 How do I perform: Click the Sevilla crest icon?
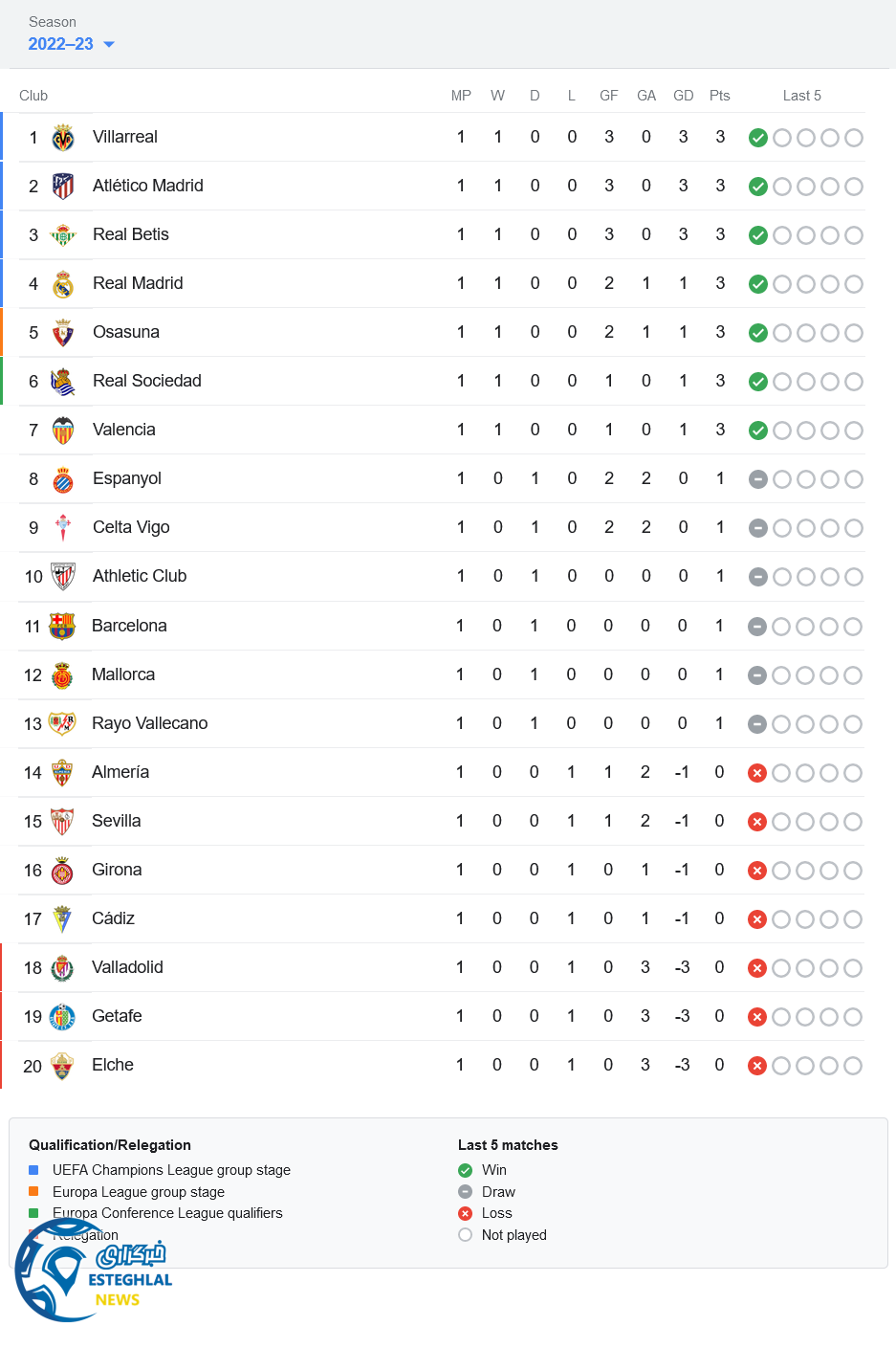coord(62,822)
